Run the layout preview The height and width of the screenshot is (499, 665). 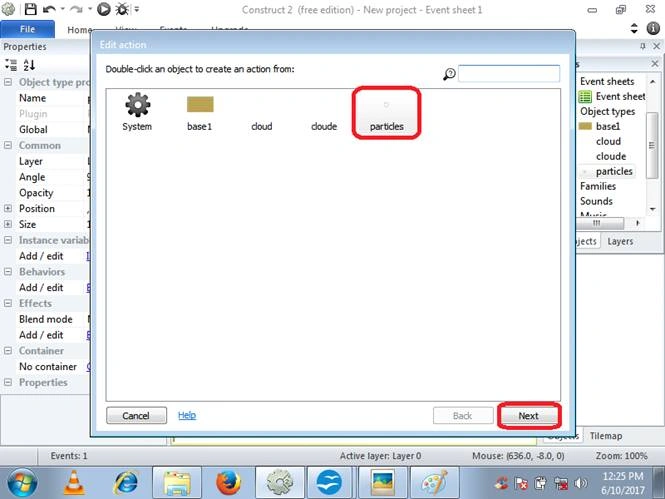tap(103, 9)
